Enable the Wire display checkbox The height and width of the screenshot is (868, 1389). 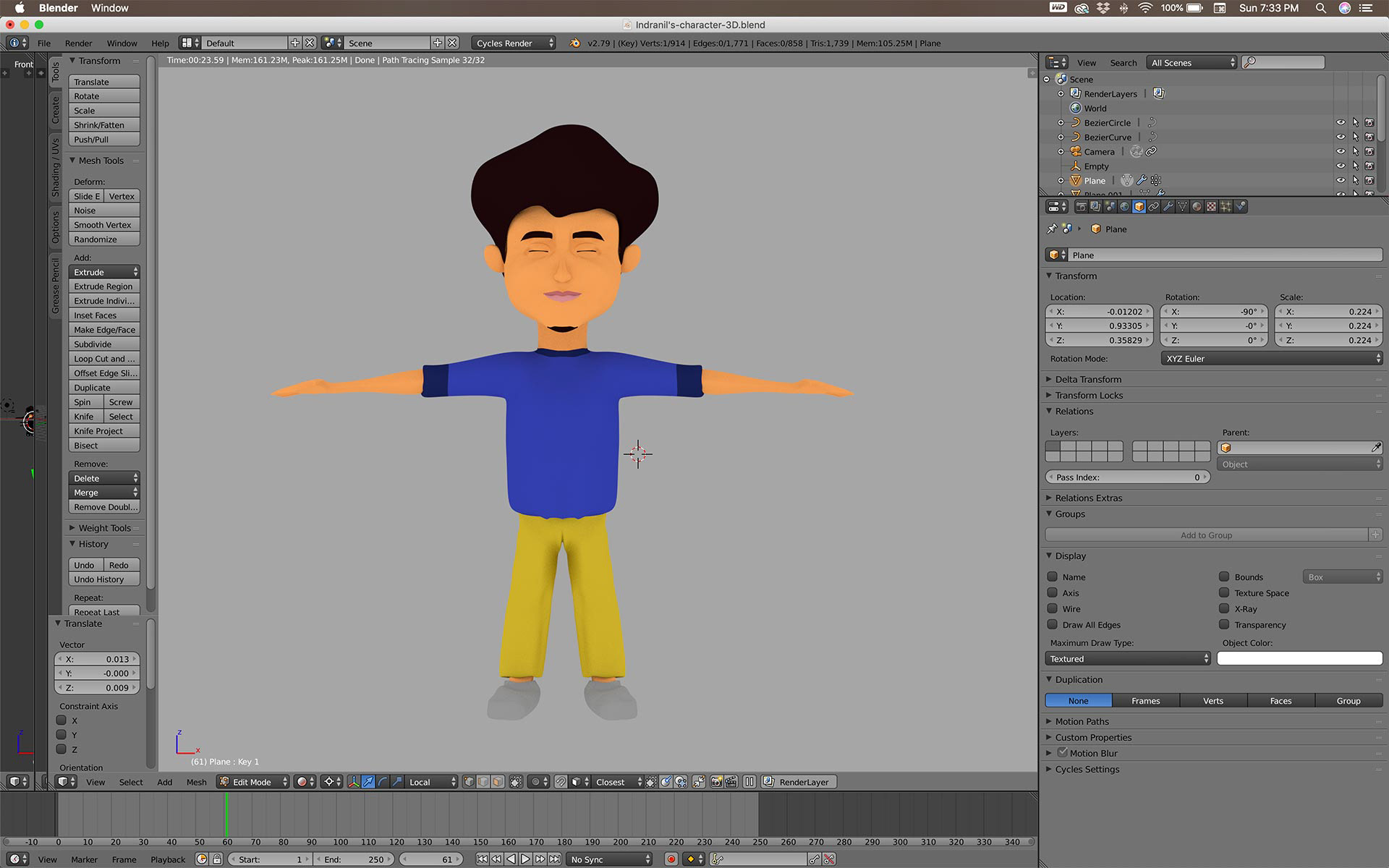tap(1053, 608)
